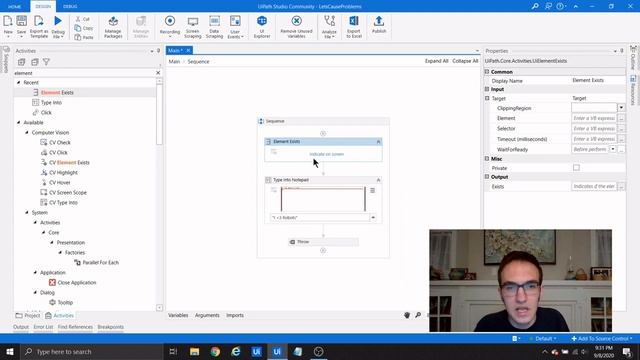Select Type Into in Recent list
Screen dimensions: 640x360
(51, 103)
